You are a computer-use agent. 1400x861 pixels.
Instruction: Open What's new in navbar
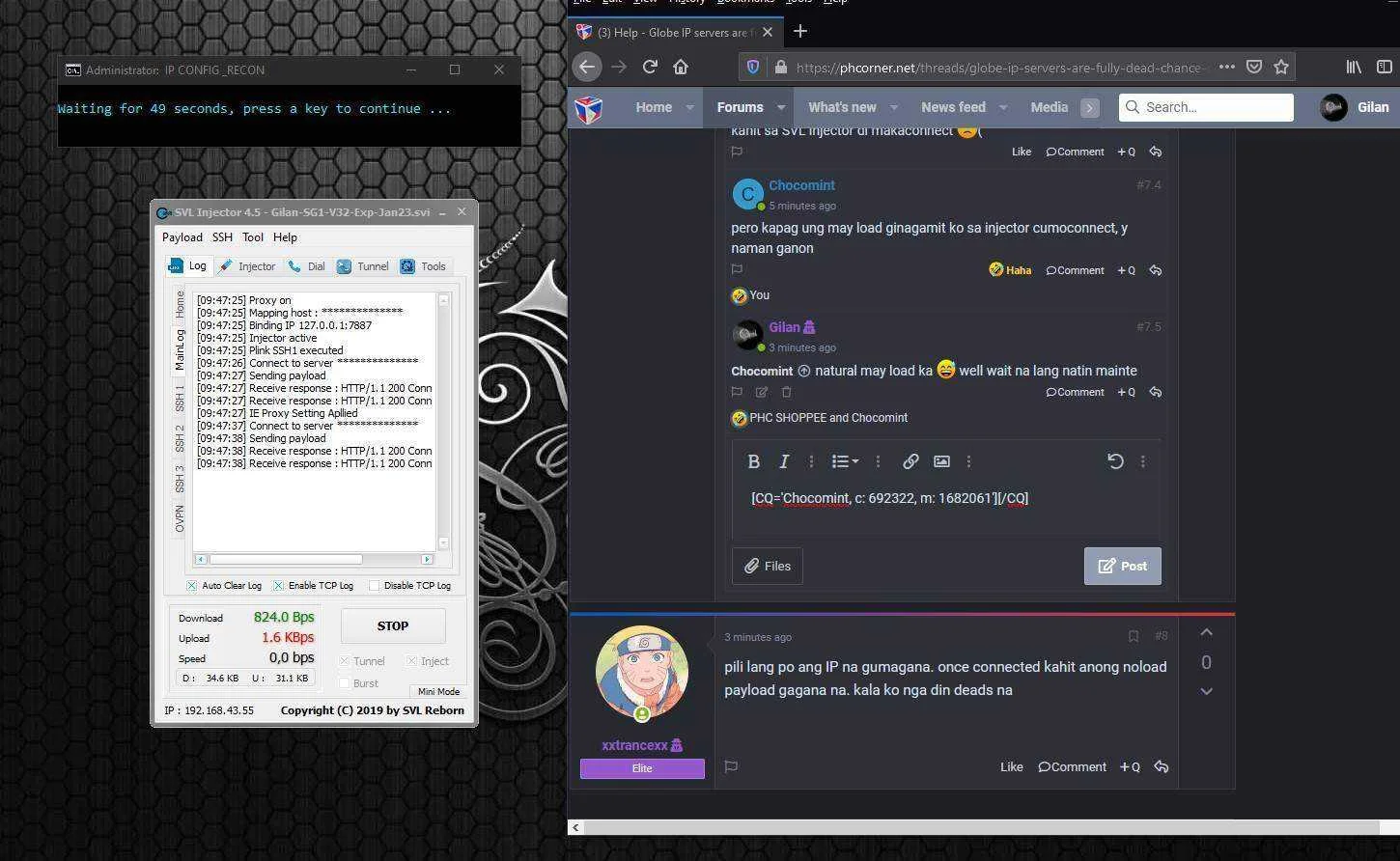pos(842,107)
